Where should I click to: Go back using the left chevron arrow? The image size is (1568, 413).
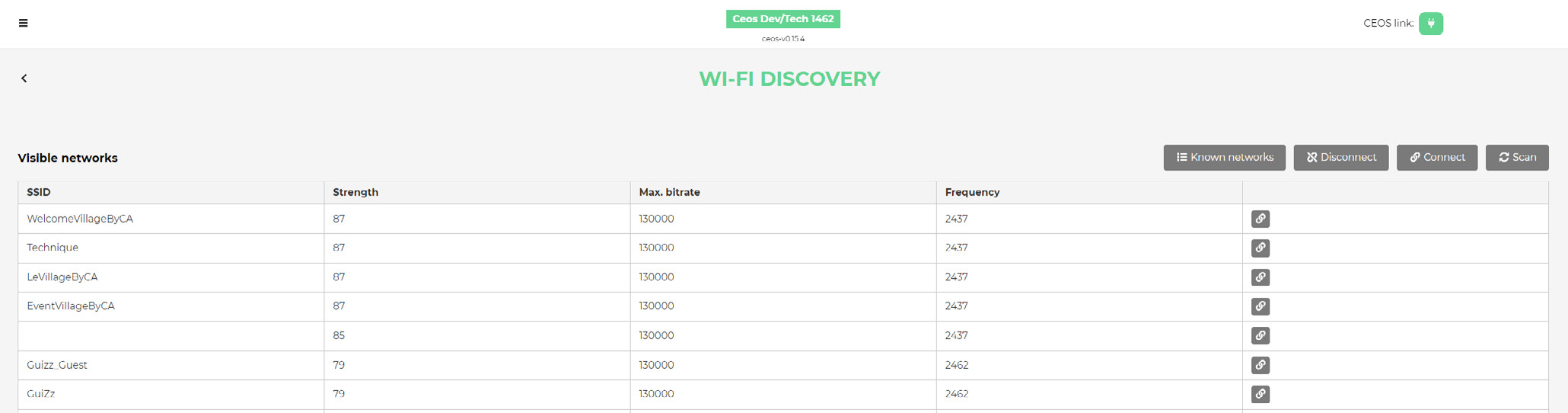24,78
